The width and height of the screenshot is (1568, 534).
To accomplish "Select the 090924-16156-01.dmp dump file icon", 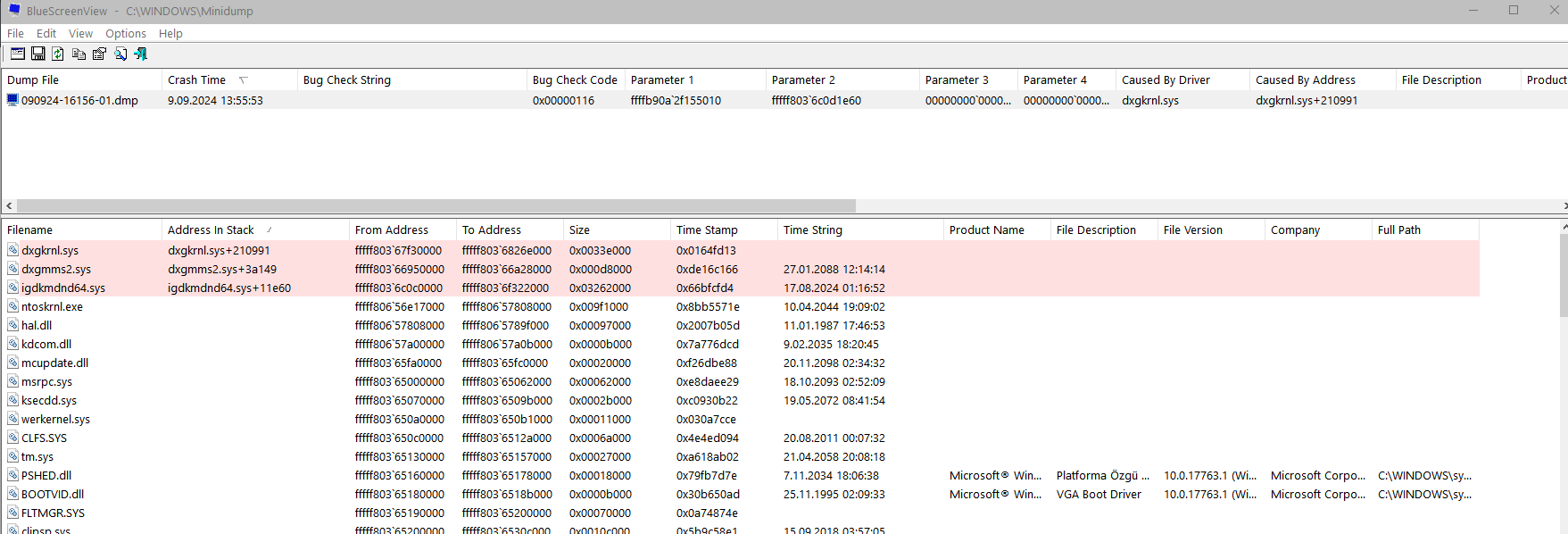I will 12,100.
